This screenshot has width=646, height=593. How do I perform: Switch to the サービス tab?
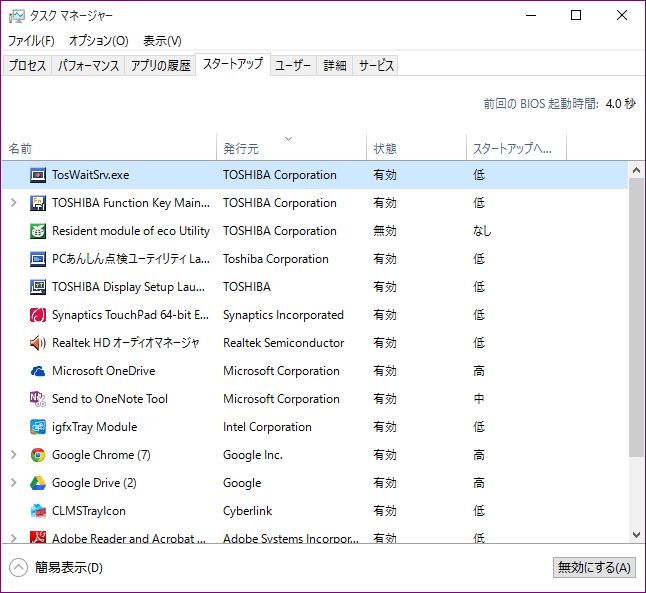click(376, 66)
